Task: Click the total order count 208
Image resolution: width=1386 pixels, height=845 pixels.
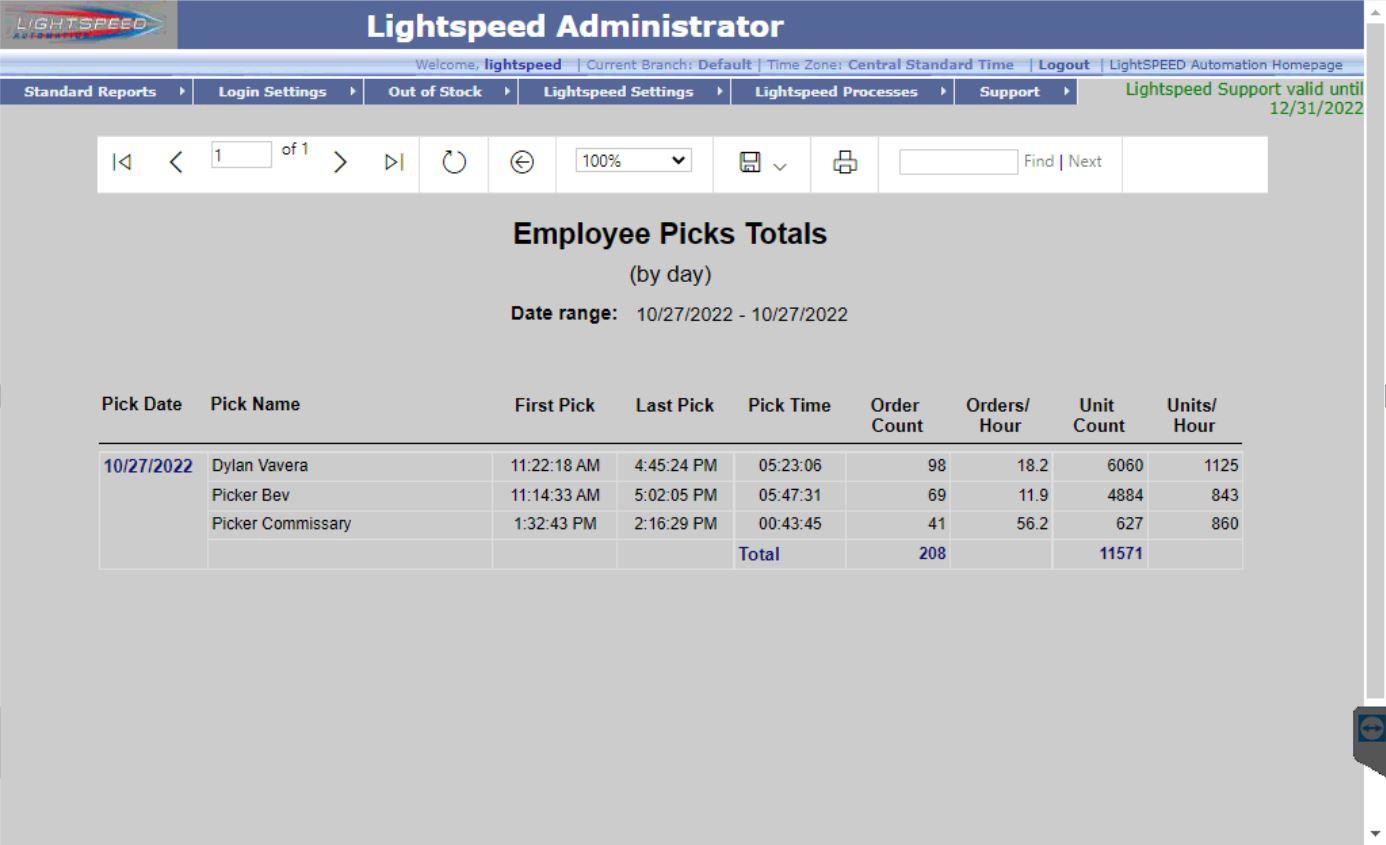Action: pos(932,554)
